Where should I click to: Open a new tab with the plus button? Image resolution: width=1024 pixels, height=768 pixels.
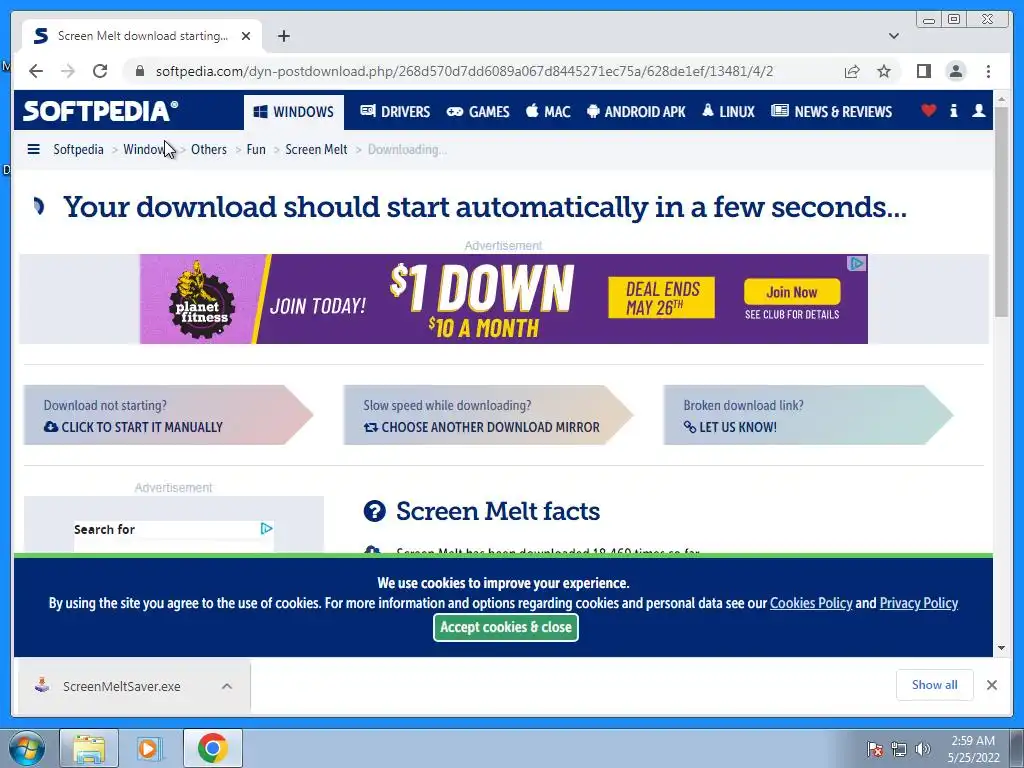pos(283,36)
